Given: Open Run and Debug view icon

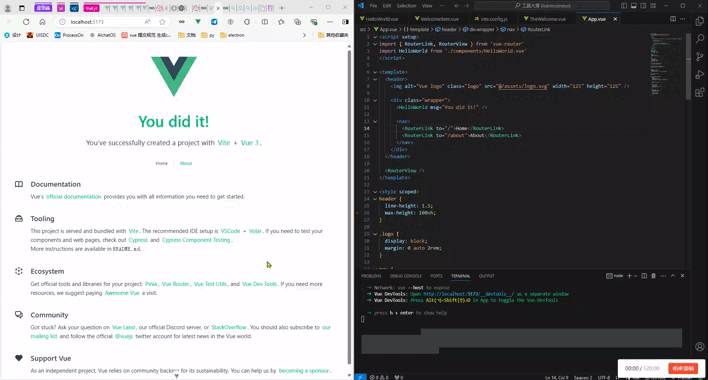Looking at the screenshot, I should (x=699, y=74).
